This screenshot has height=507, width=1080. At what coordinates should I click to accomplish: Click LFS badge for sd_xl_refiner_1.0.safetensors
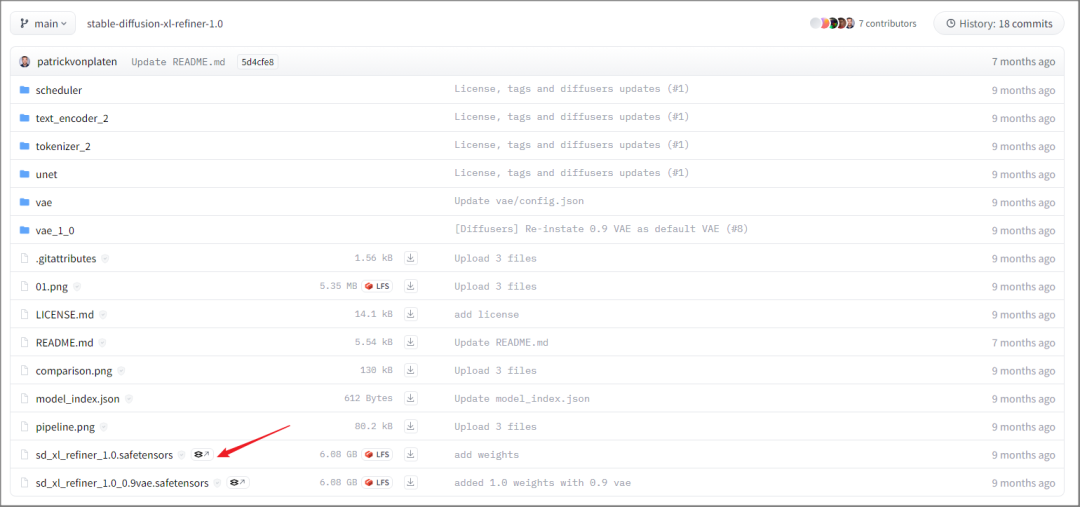[x=377, y=455]
